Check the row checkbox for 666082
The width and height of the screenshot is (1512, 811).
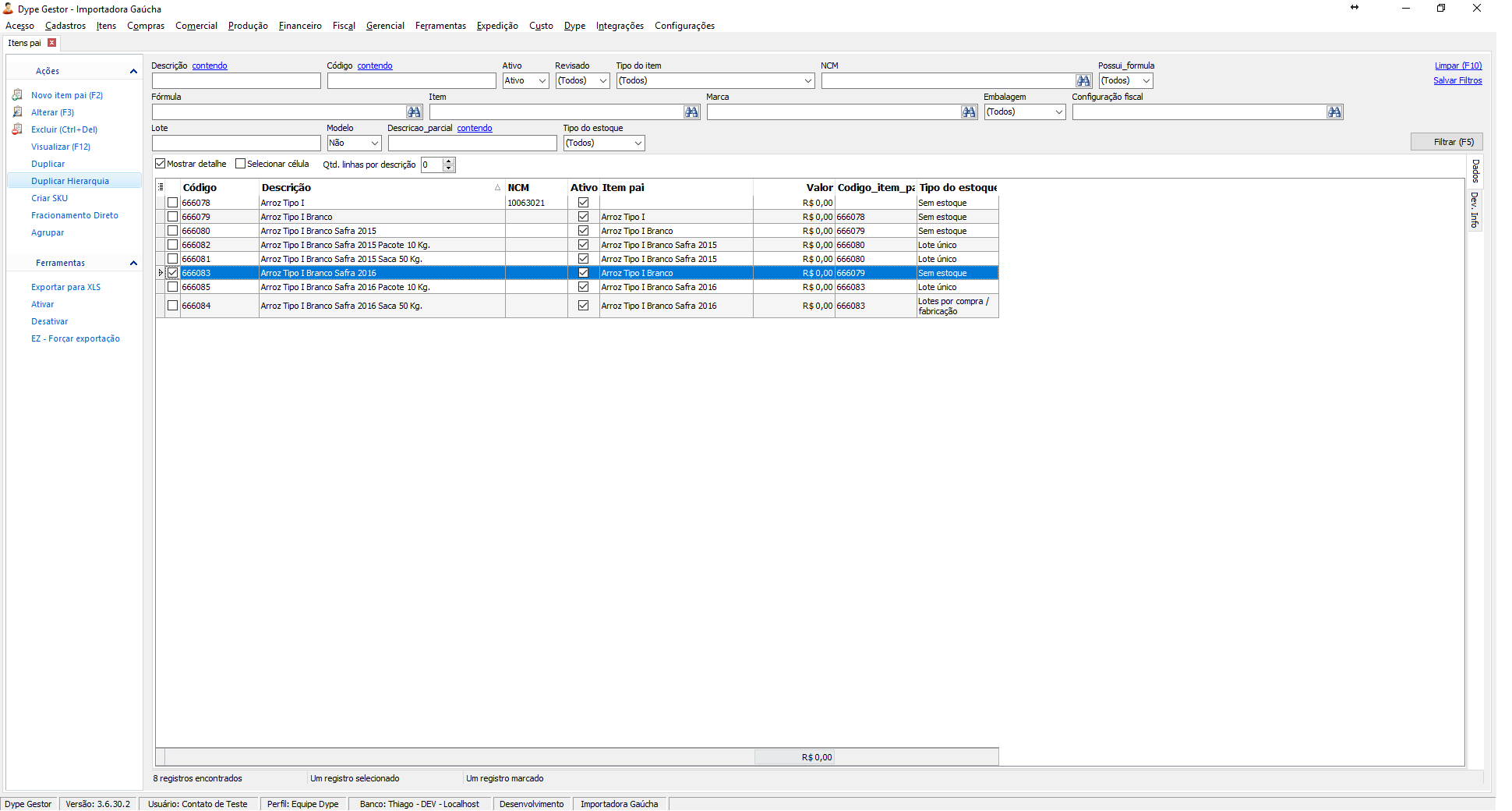173,245
